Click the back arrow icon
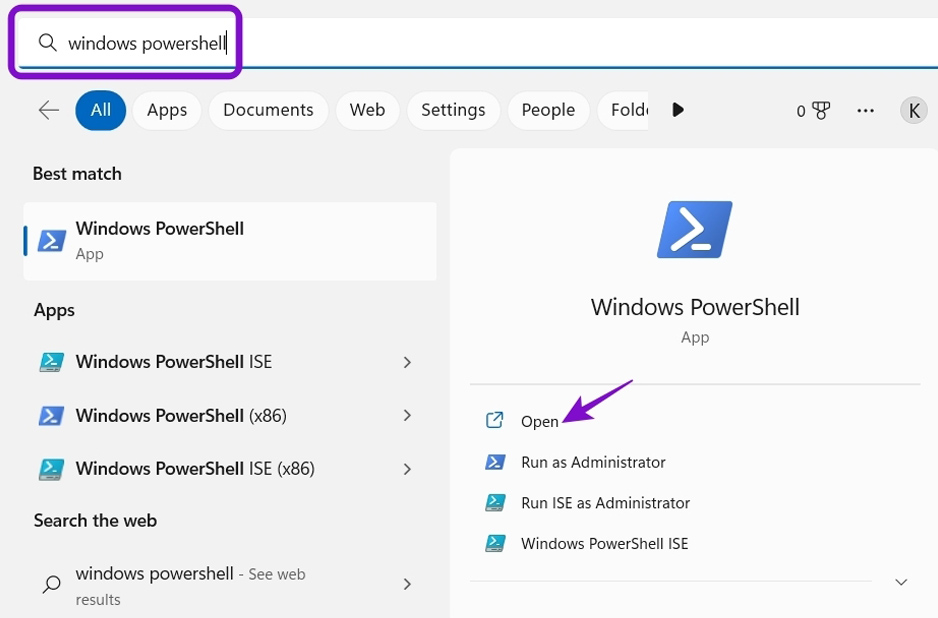The image size is (938, 618). coord(48,110)
